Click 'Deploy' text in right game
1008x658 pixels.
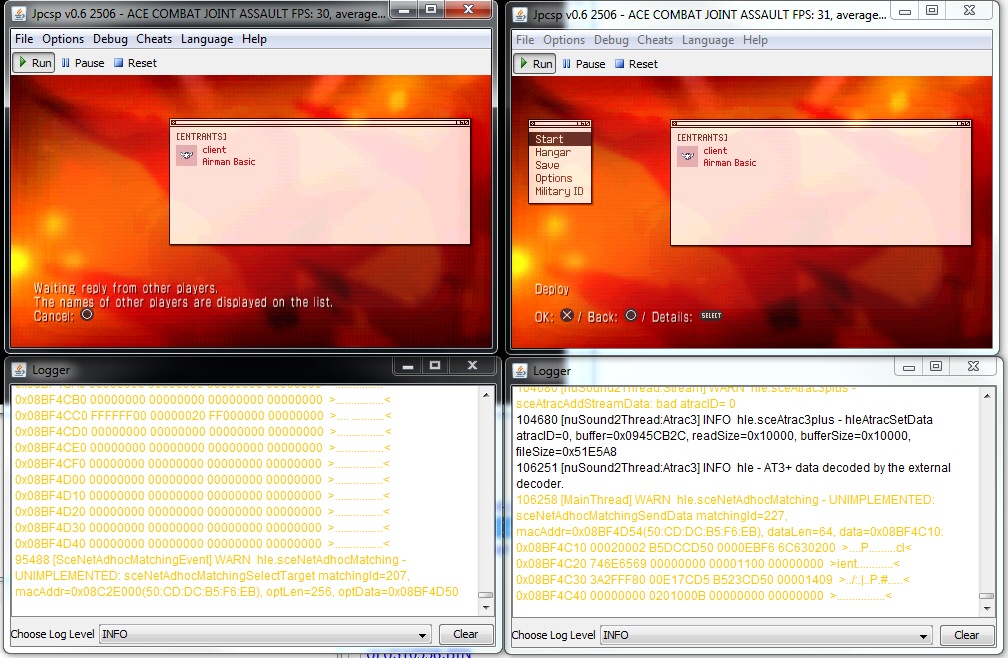point(552,289)
